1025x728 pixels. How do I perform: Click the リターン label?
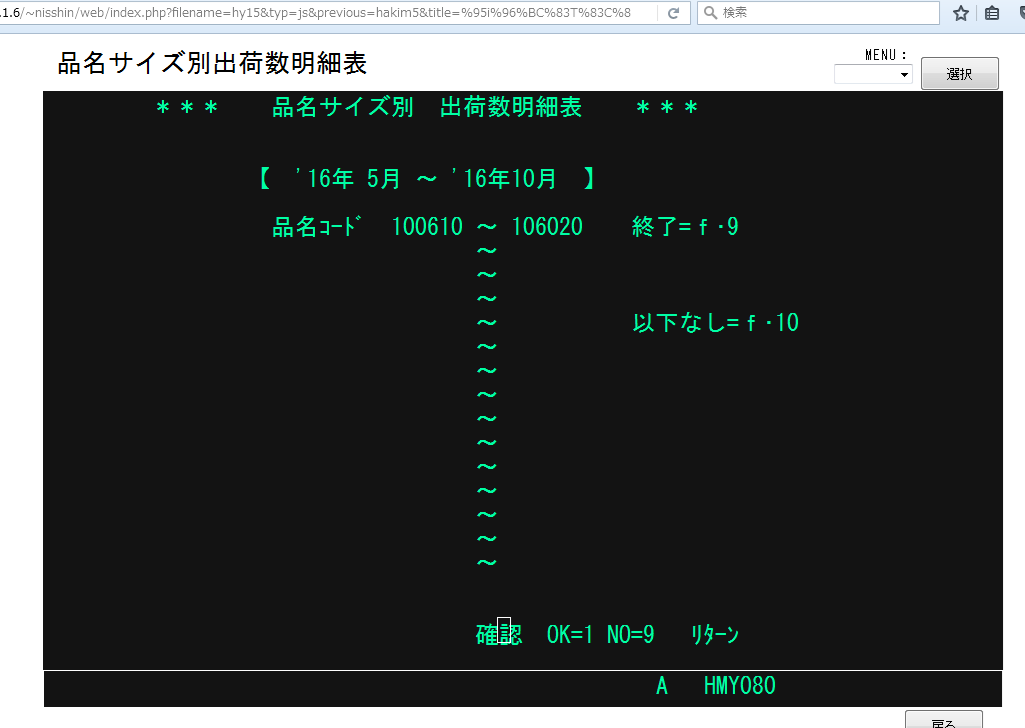[x=715, y=635]
